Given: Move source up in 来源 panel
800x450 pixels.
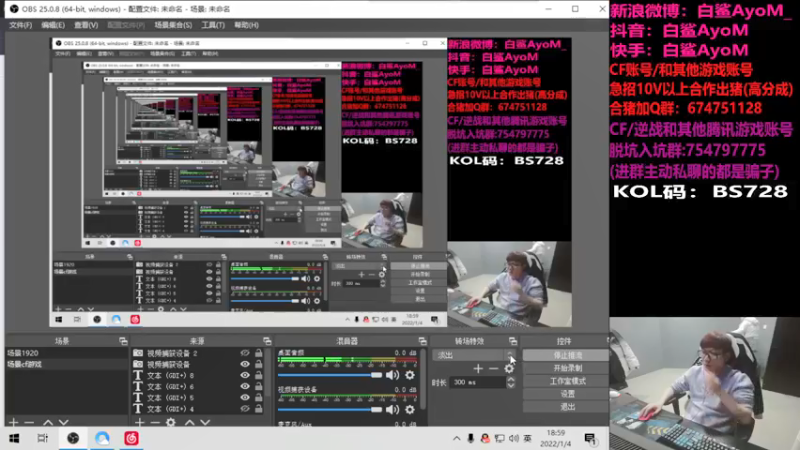Looking at the screenshot, I should coord(189,422).
